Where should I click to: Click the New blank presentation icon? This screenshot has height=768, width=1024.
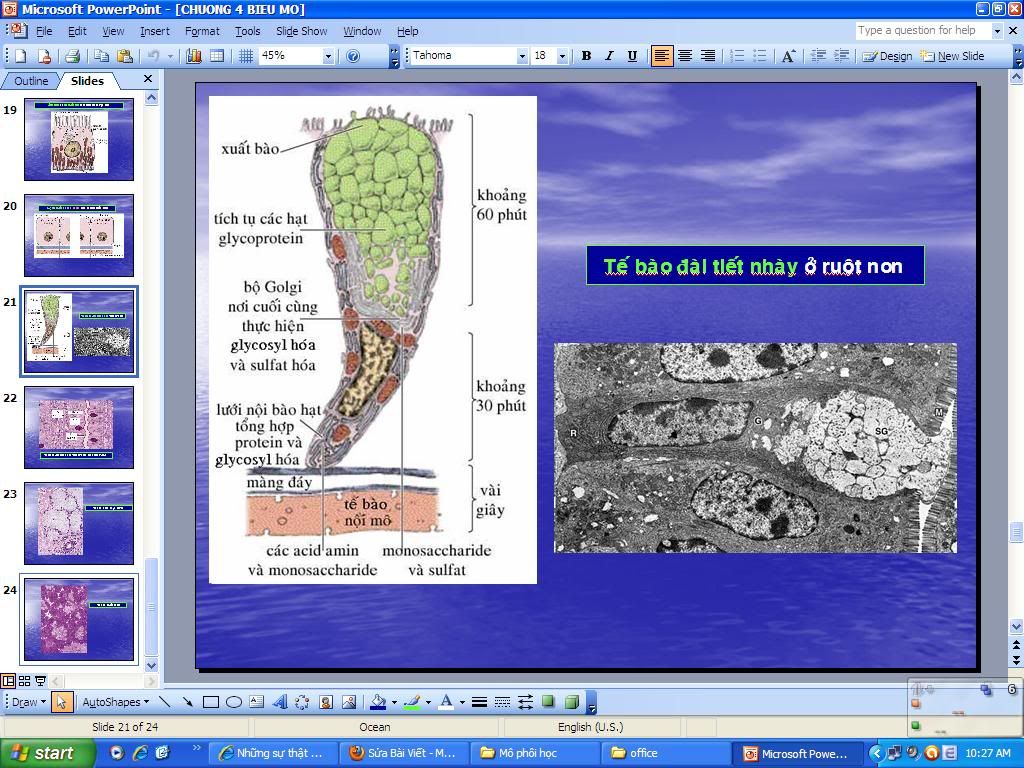[x=20, y=56]
